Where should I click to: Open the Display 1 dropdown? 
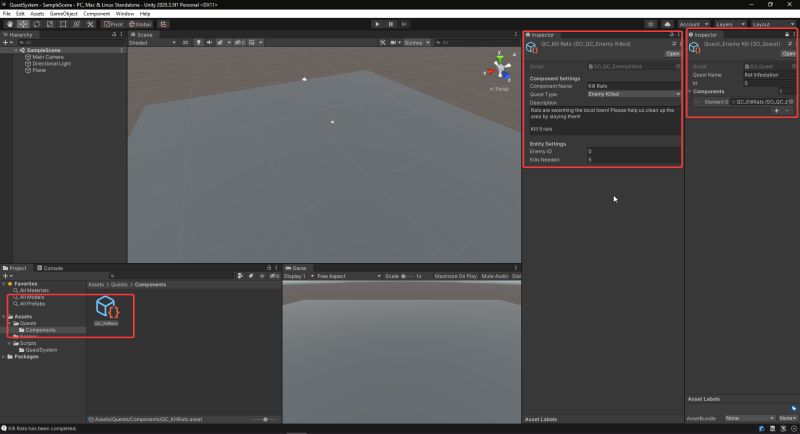coord(299,276)
